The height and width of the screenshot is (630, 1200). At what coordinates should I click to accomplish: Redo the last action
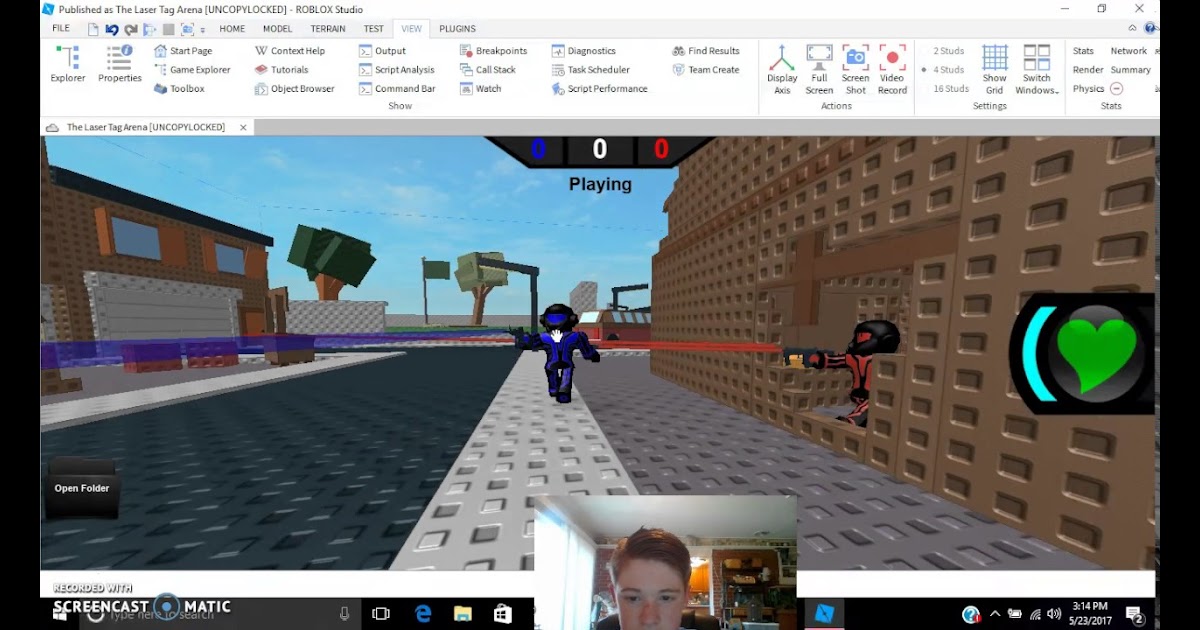pyautogui.click(x=130, y=30)
